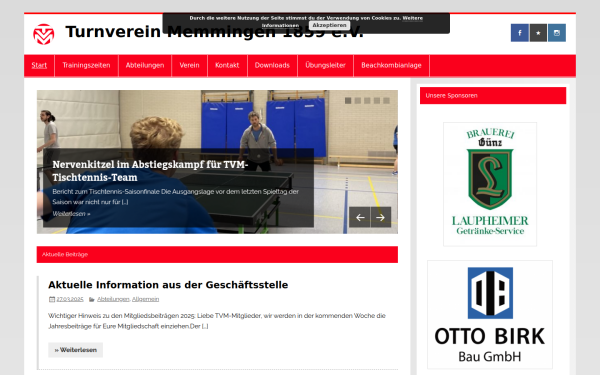Open the Verein menu item
This screenshot has width=600, height=375.
189,65
